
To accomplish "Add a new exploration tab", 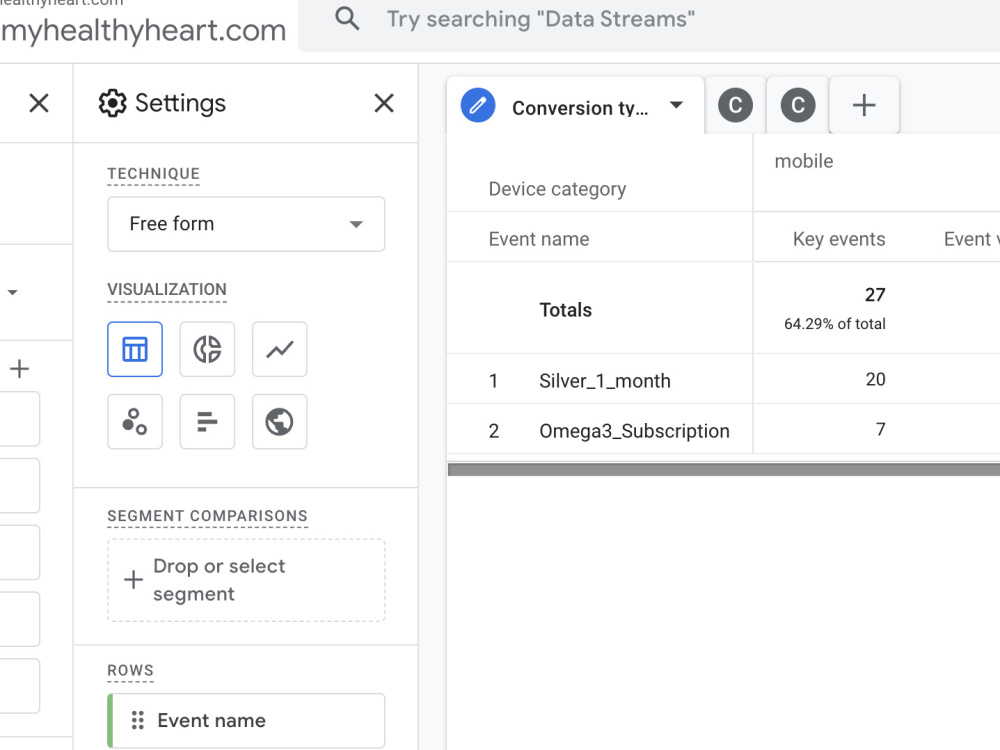I will [x=864, y=105].
